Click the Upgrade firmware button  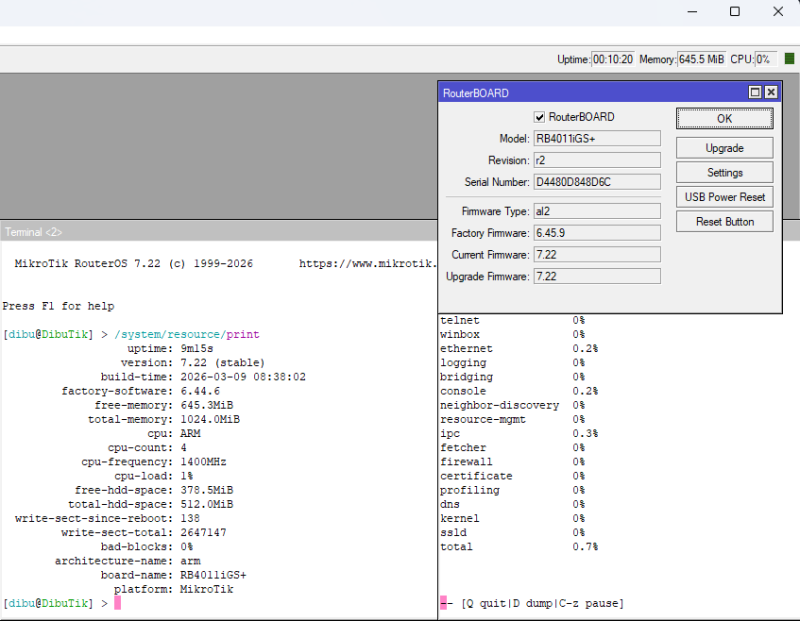pos(724,148)
